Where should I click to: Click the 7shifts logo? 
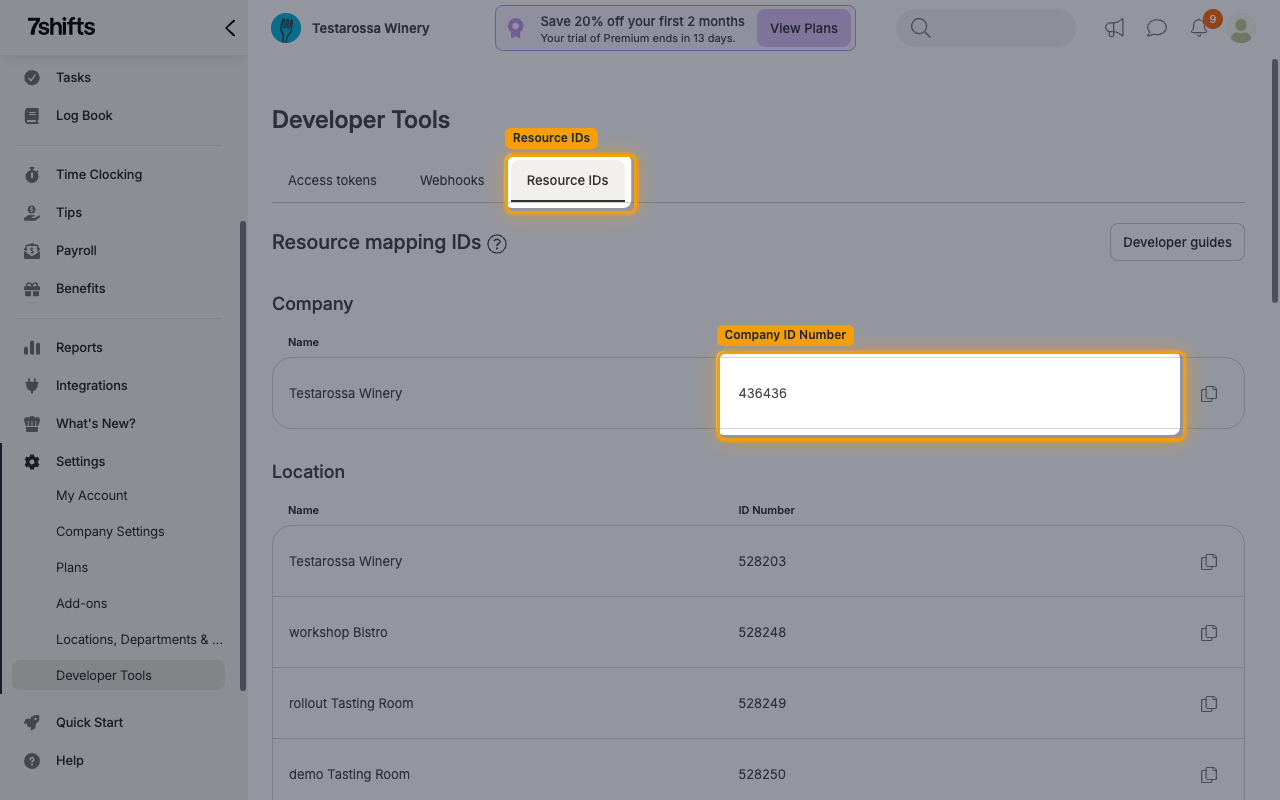click(61, 27)
